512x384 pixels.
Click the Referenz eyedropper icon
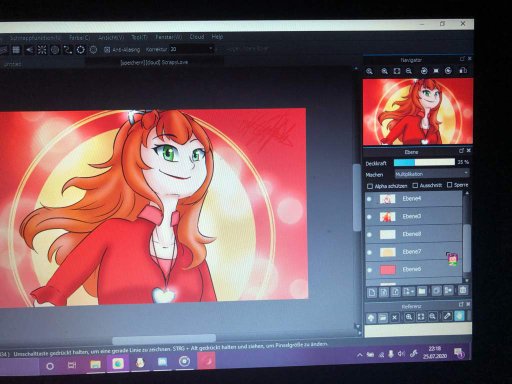tap(447, 316)
